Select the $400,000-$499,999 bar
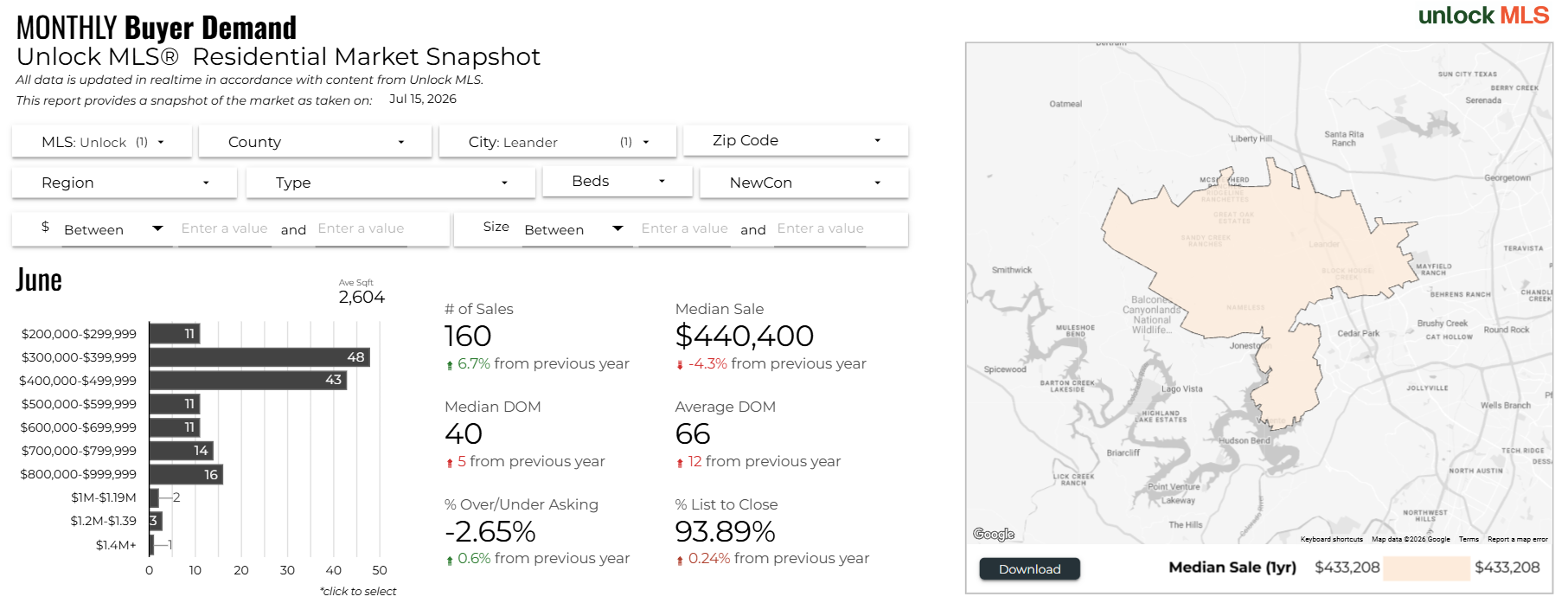The height and width of the screenshot is (603, 1568). click(x=248, y=381)
